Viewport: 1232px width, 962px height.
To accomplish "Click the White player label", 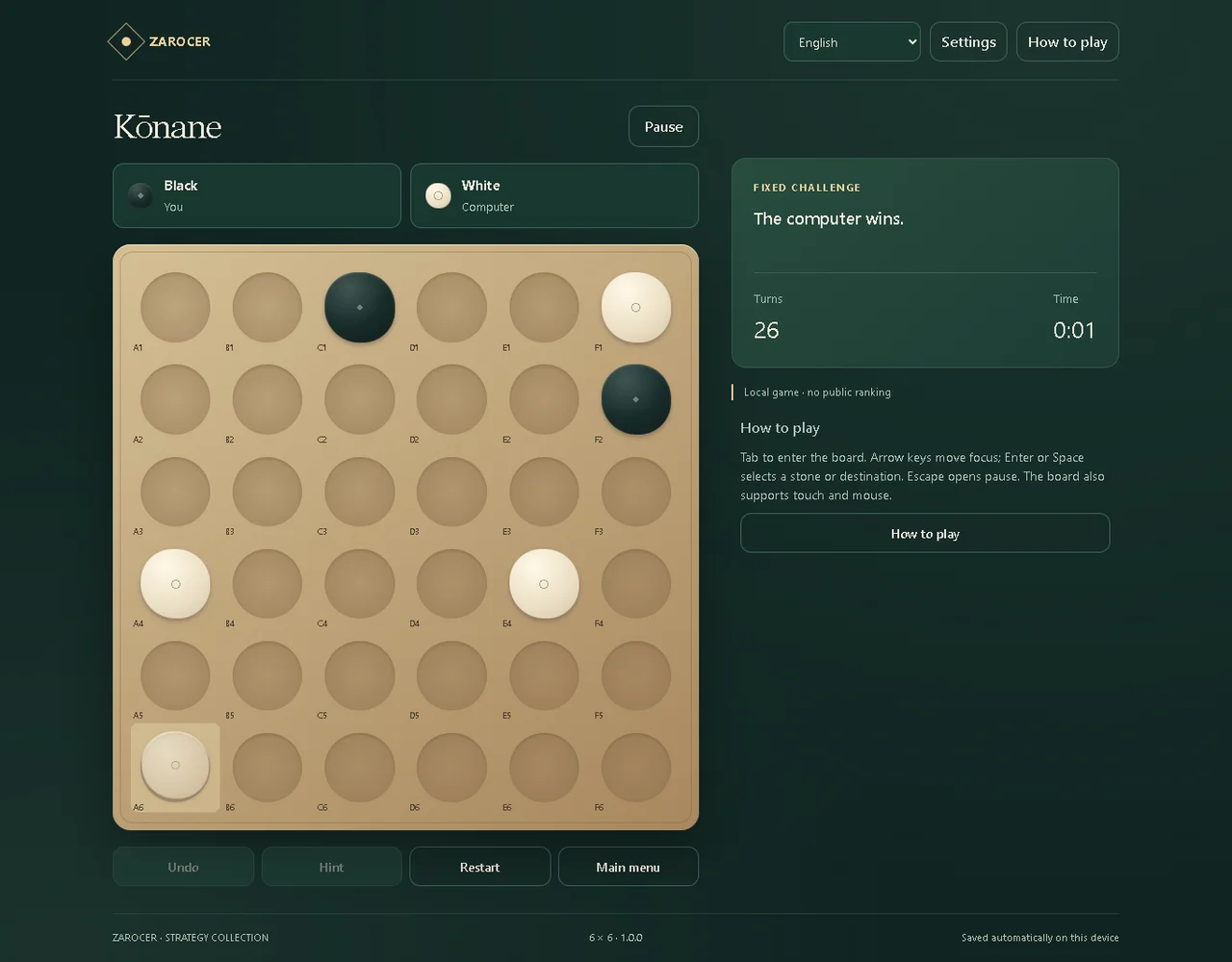I will 480,186.
